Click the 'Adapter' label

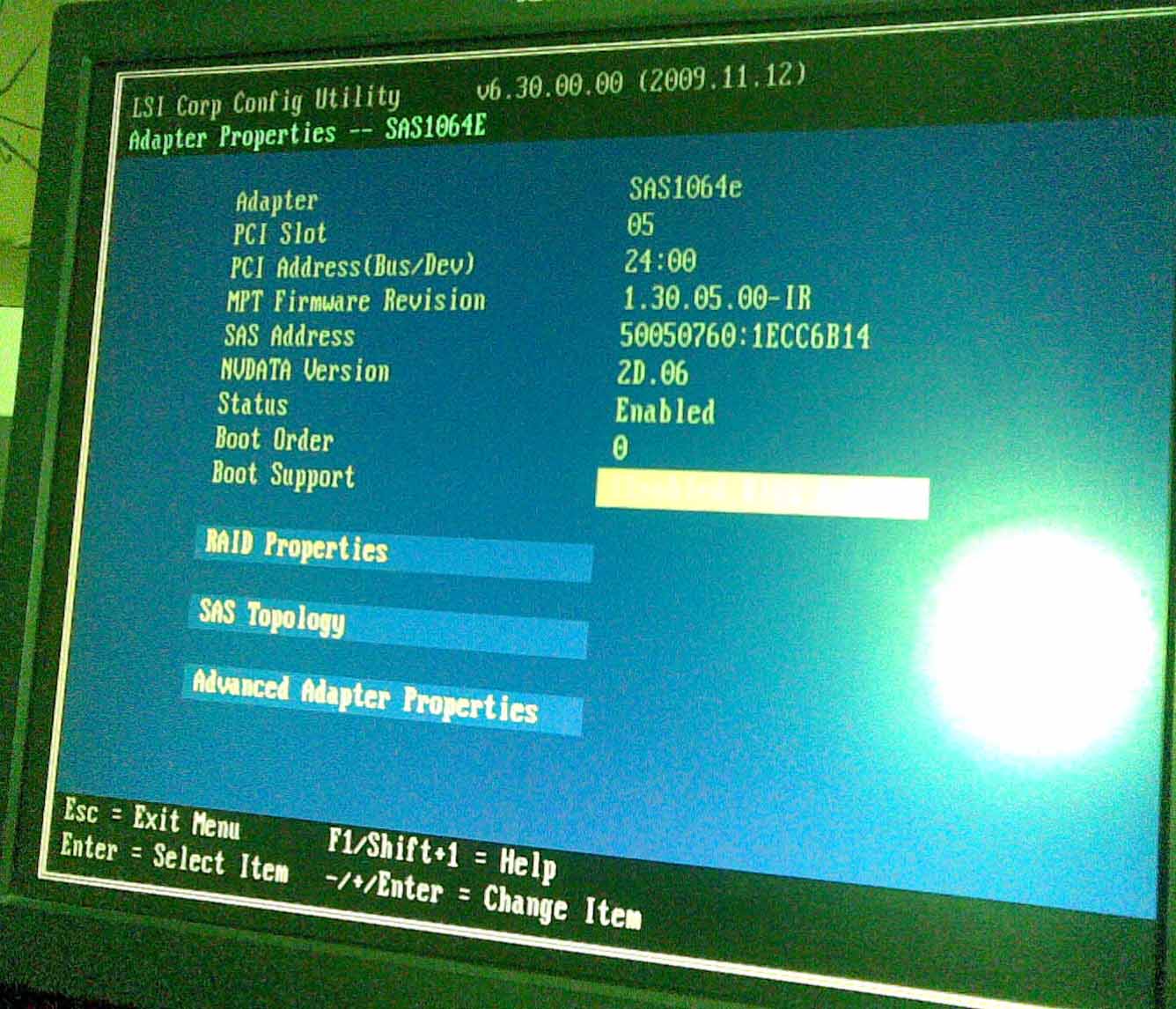(276, 201)
